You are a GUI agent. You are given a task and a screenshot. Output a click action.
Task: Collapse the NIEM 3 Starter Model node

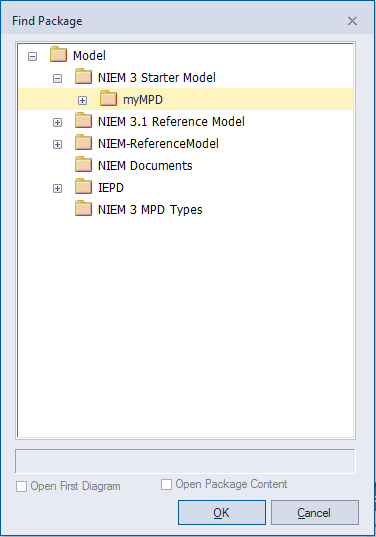pyautogui.click(x=58, y=78)
